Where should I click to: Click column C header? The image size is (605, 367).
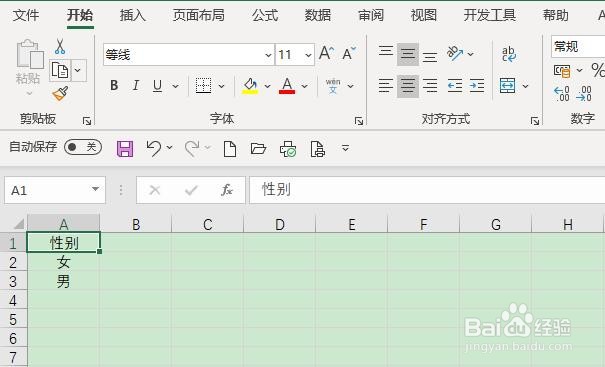coord(208,224)
